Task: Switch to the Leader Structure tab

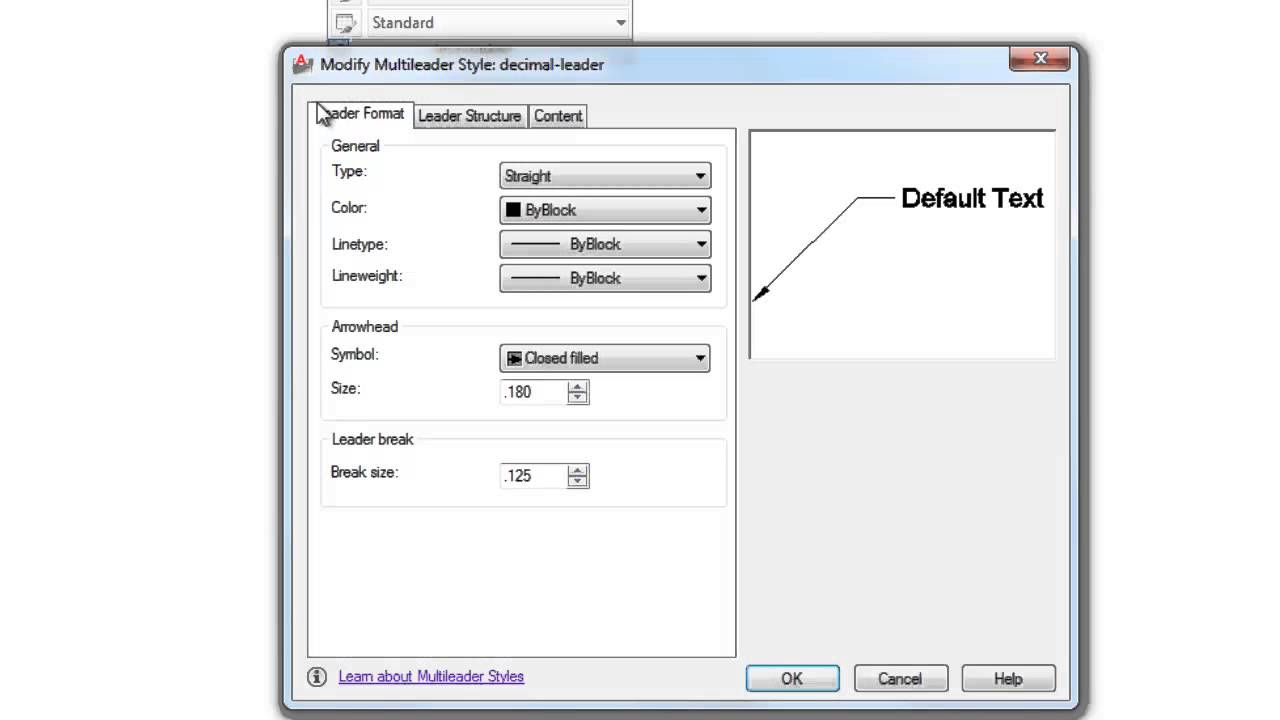Action: (469, 116)
